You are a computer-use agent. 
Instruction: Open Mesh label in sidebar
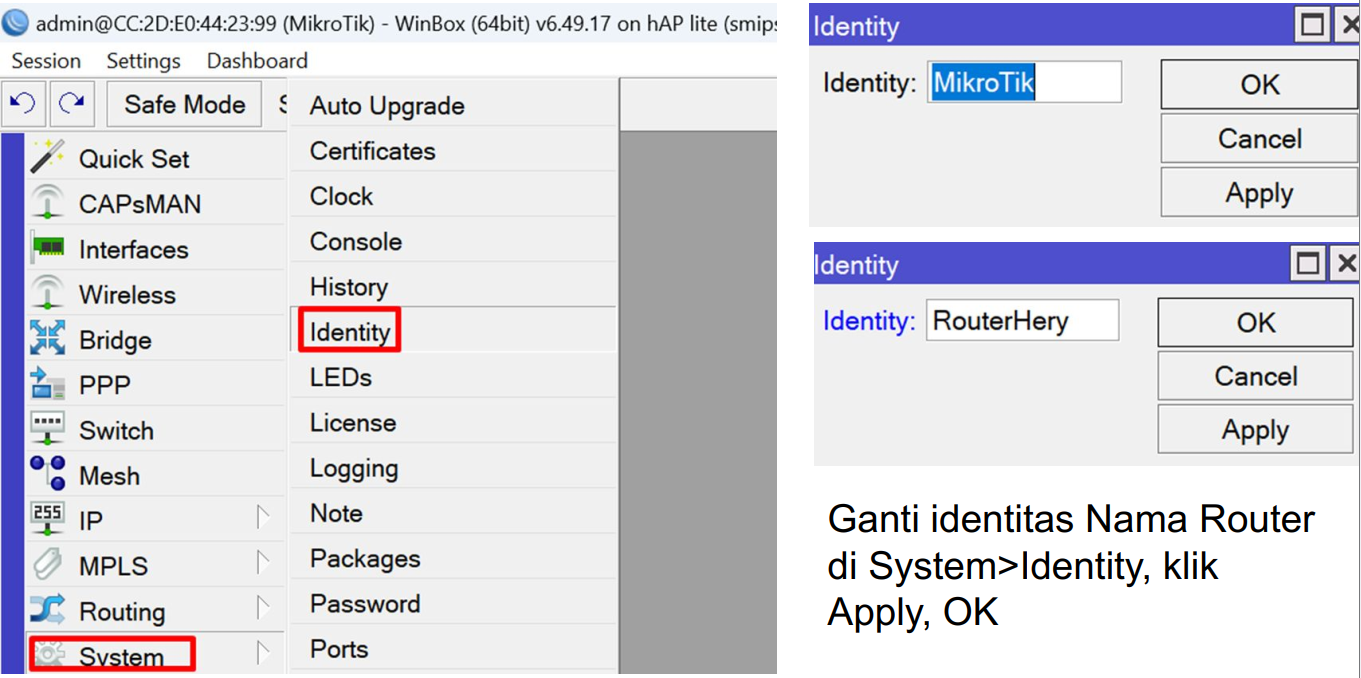pyautogui.click(x=109, y=476)
